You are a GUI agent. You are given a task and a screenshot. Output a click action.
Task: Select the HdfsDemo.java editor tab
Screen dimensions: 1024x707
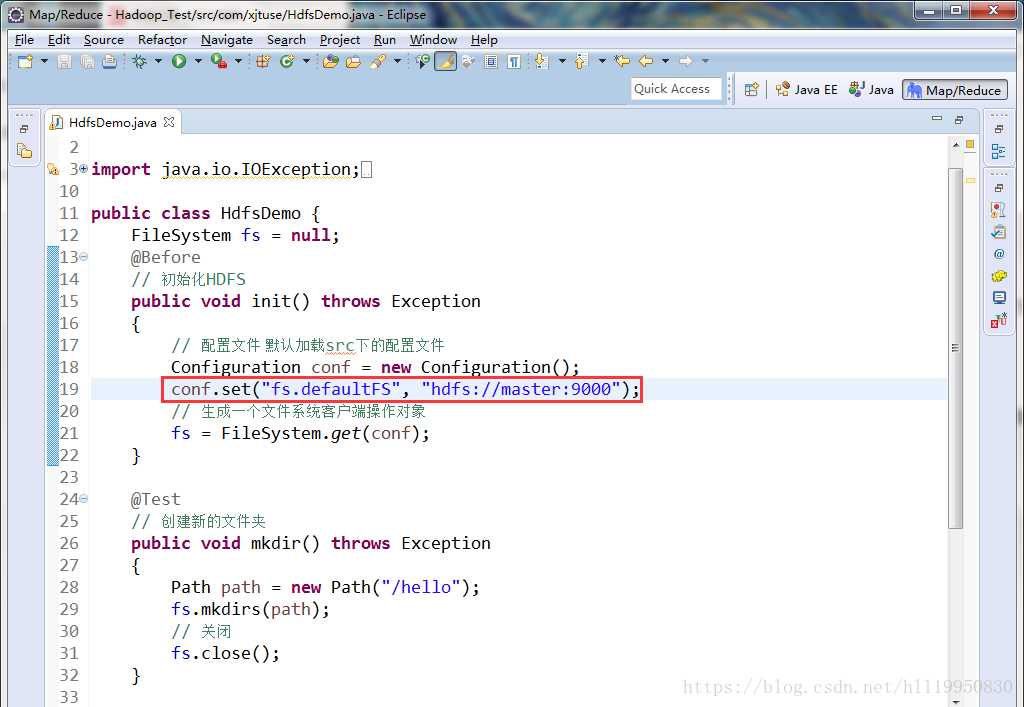112,123
